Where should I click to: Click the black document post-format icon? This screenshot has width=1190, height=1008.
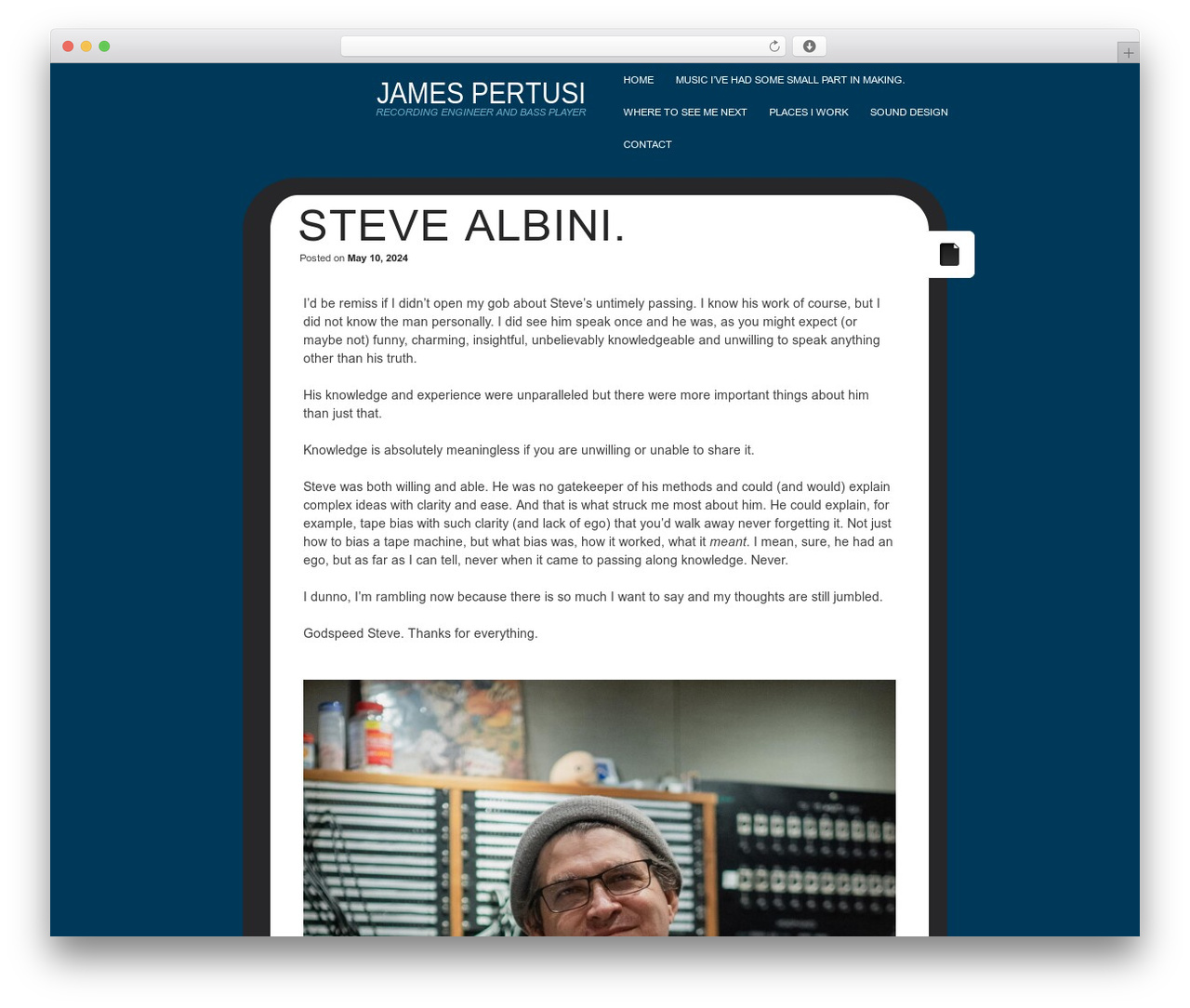[x=949, y=254]
